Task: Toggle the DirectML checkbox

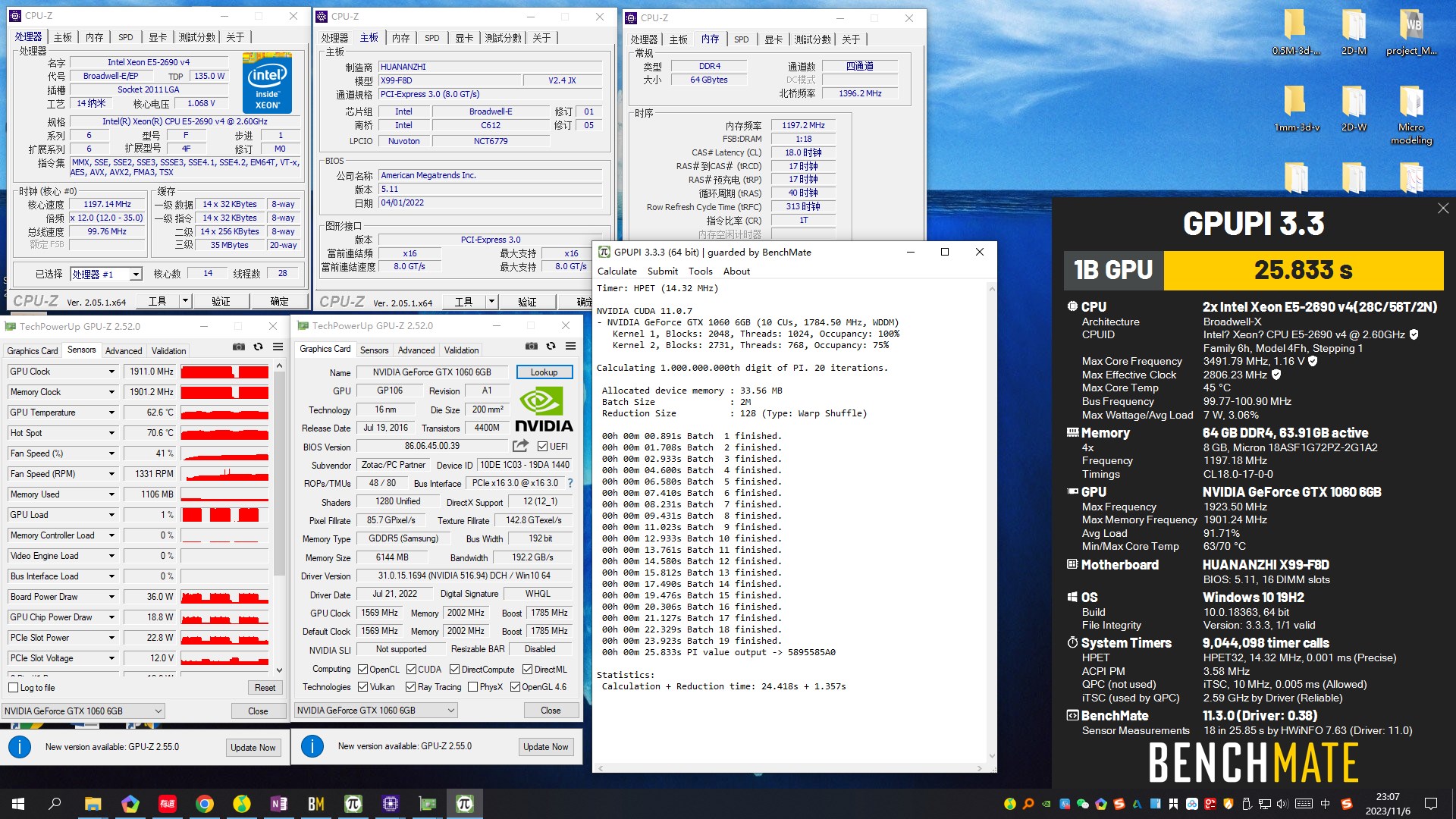Action: pos(527,670)
